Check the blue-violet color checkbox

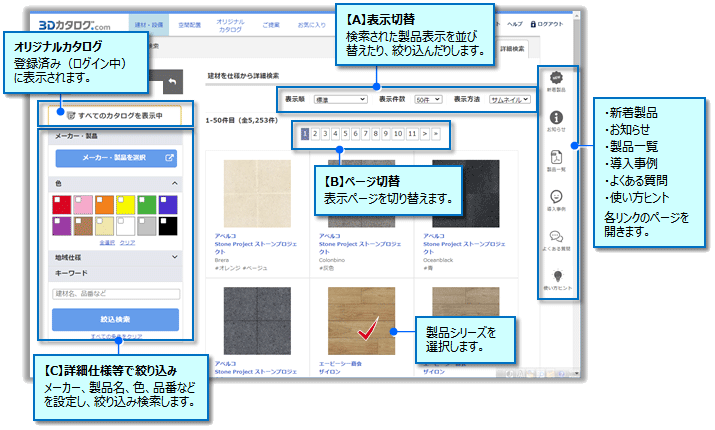tap(163, 199)
